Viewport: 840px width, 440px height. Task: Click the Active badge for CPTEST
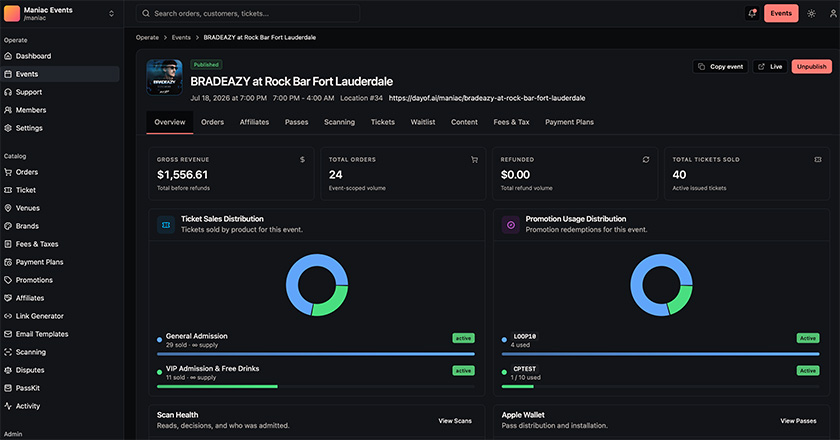(808, 371)
